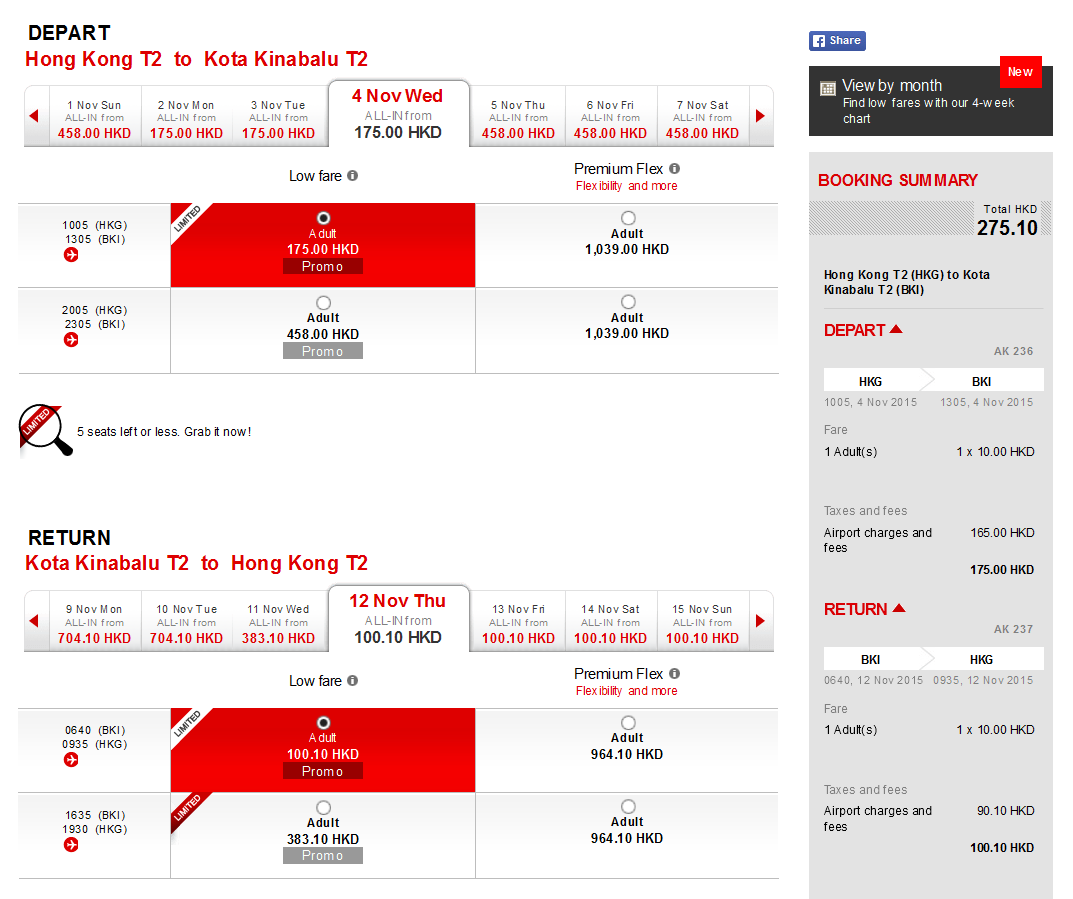Switch return date to 13 Nov Fri
The width and height of the screenshot is (1073, 899).
pos(518,623)
